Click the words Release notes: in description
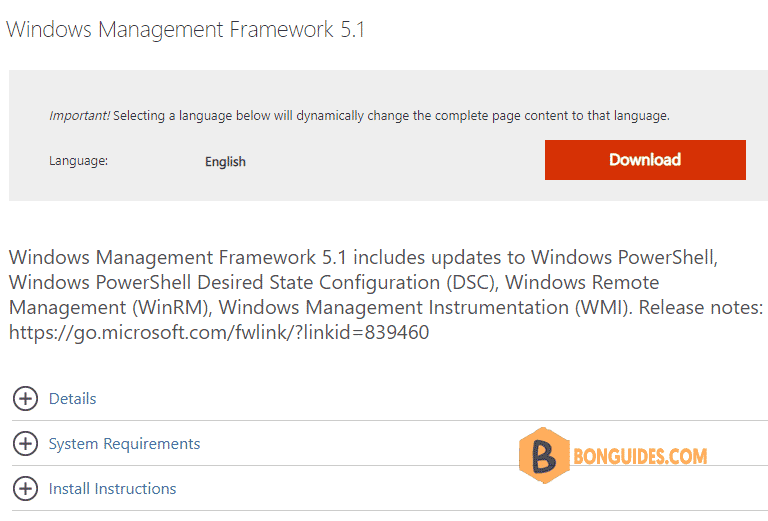 pos(701,308)
